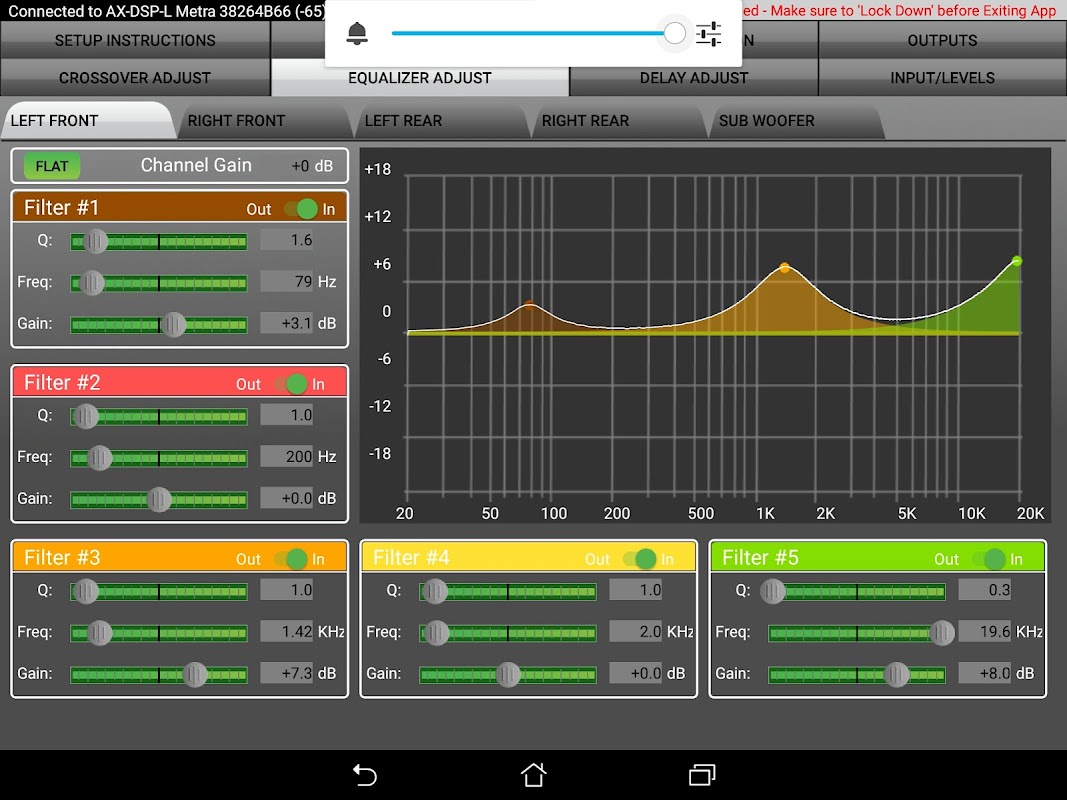This screenshot has height=800, width=1067.
Task: Tap the notification bell icon
Action: point(357,34)
